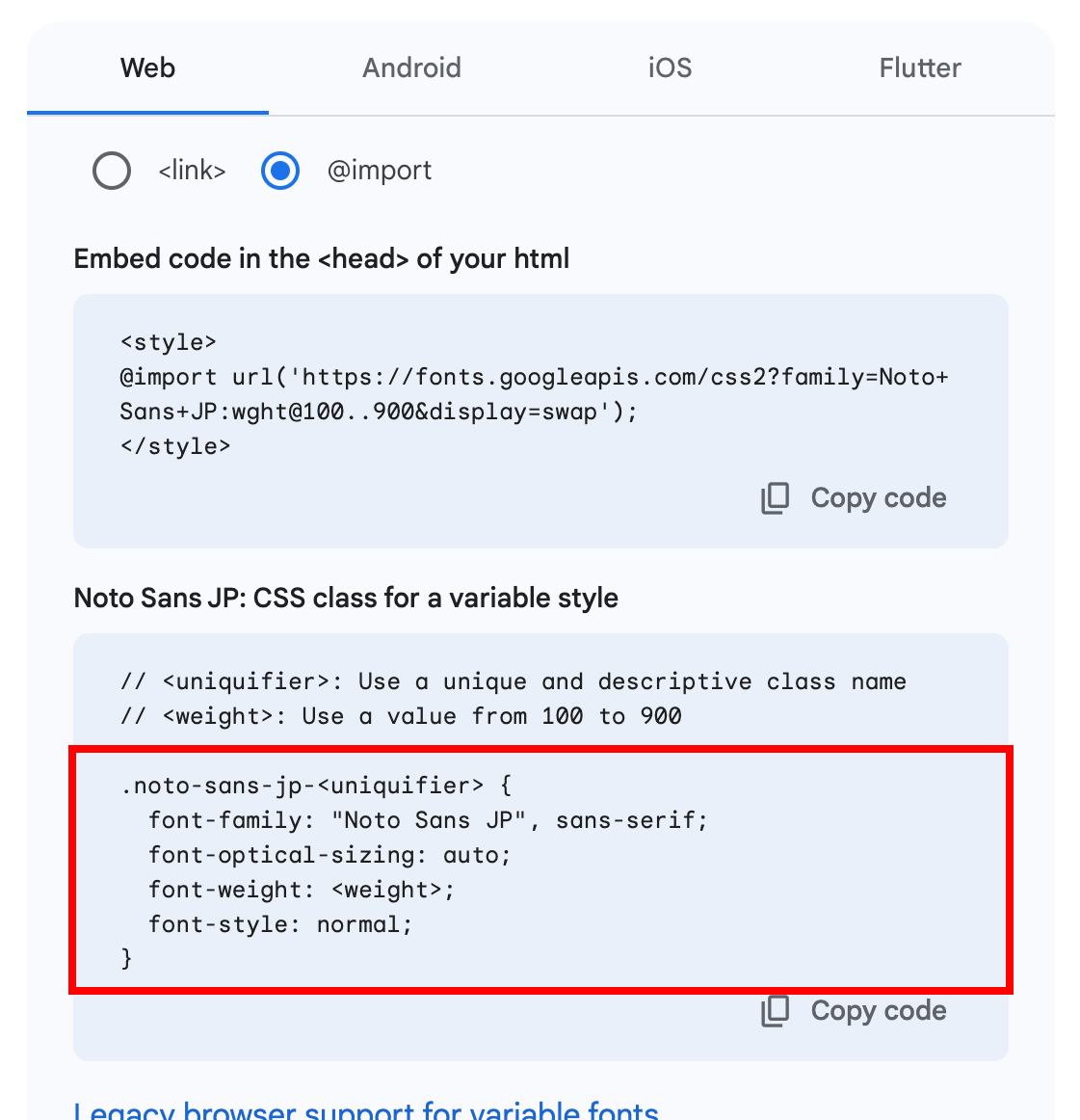Select the @import radio button
This screenshot has width=1080, height=1120.
(279, 171)
